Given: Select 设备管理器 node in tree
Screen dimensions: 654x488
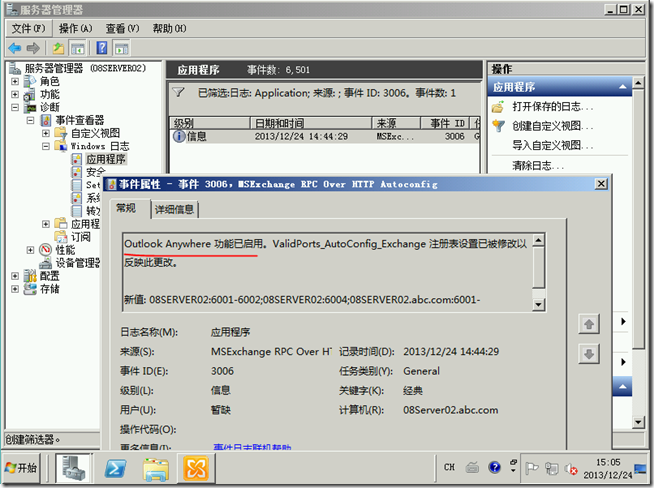Looking at the screenshot, I should click(78, 263).
